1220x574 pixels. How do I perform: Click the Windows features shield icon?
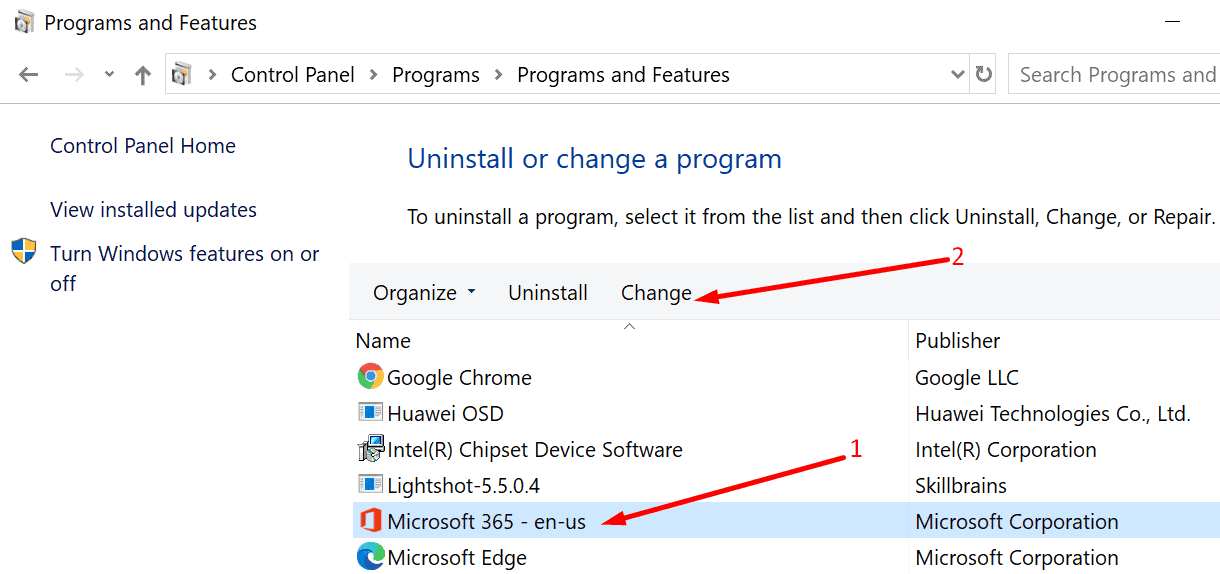click(x=24, y=251)
